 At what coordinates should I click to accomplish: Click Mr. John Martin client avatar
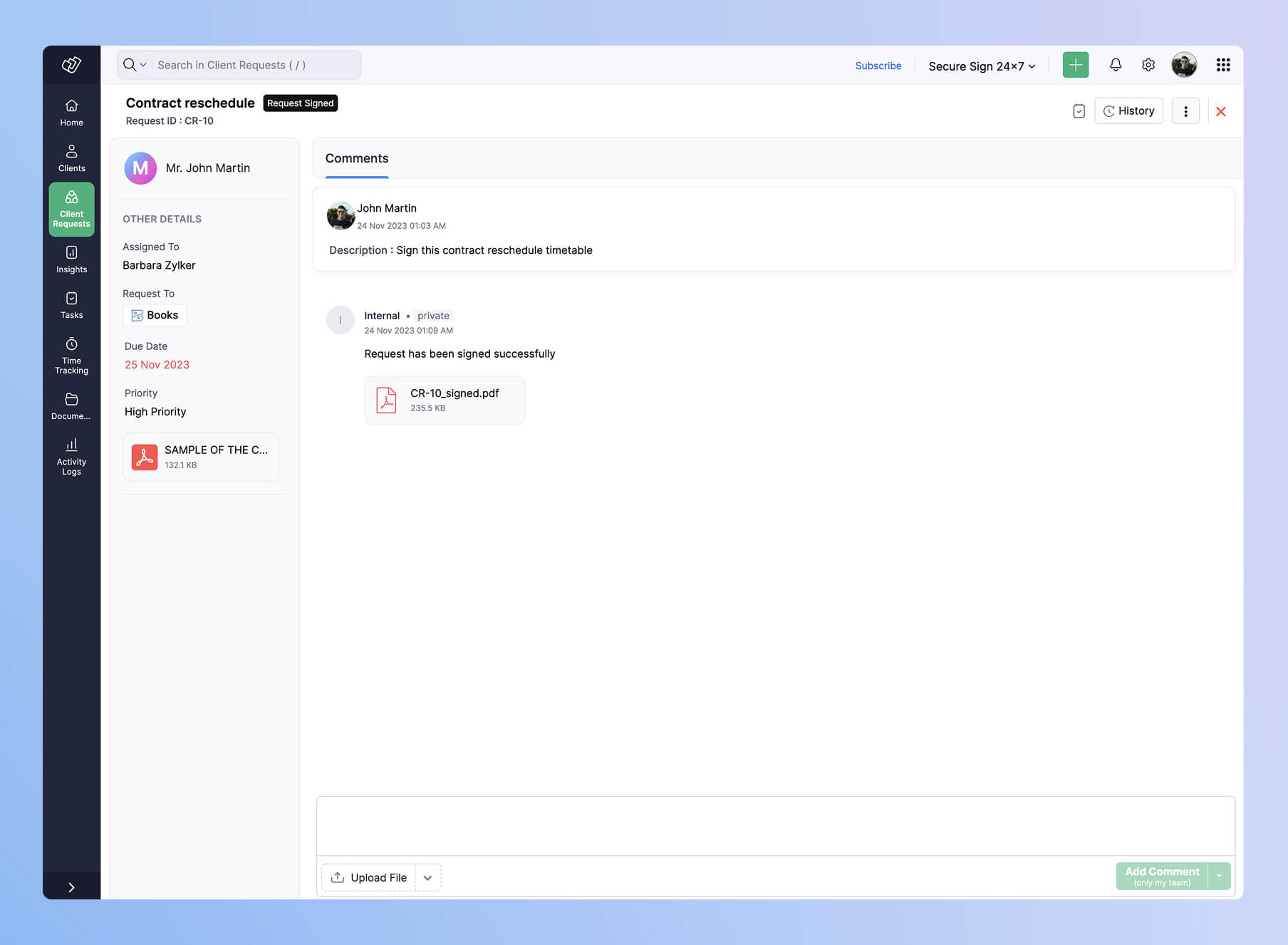[x=140, y=168]
